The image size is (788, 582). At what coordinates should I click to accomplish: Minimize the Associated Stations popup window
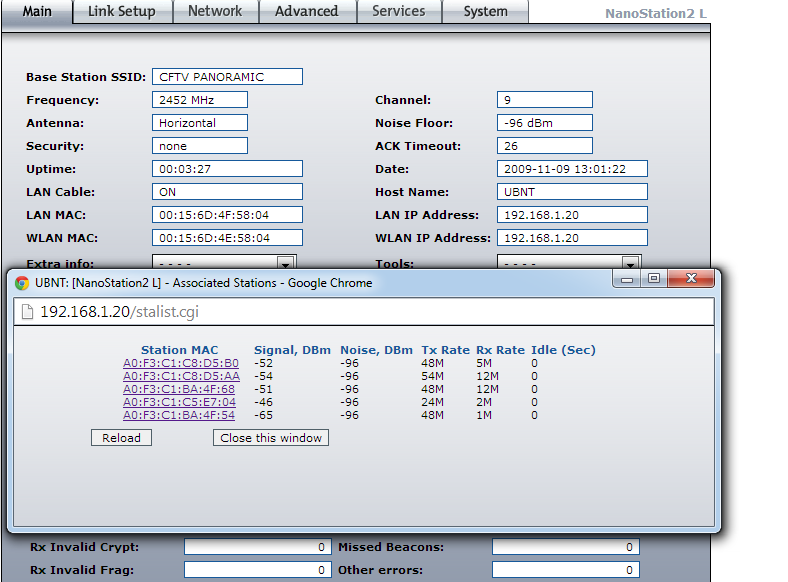[627, 279]
